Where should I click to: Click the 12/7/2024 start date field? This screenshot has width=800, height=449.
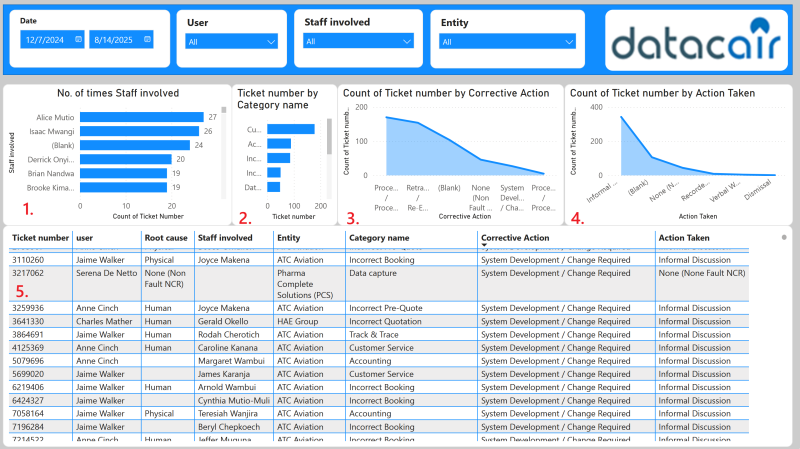(x=45, y=39)
